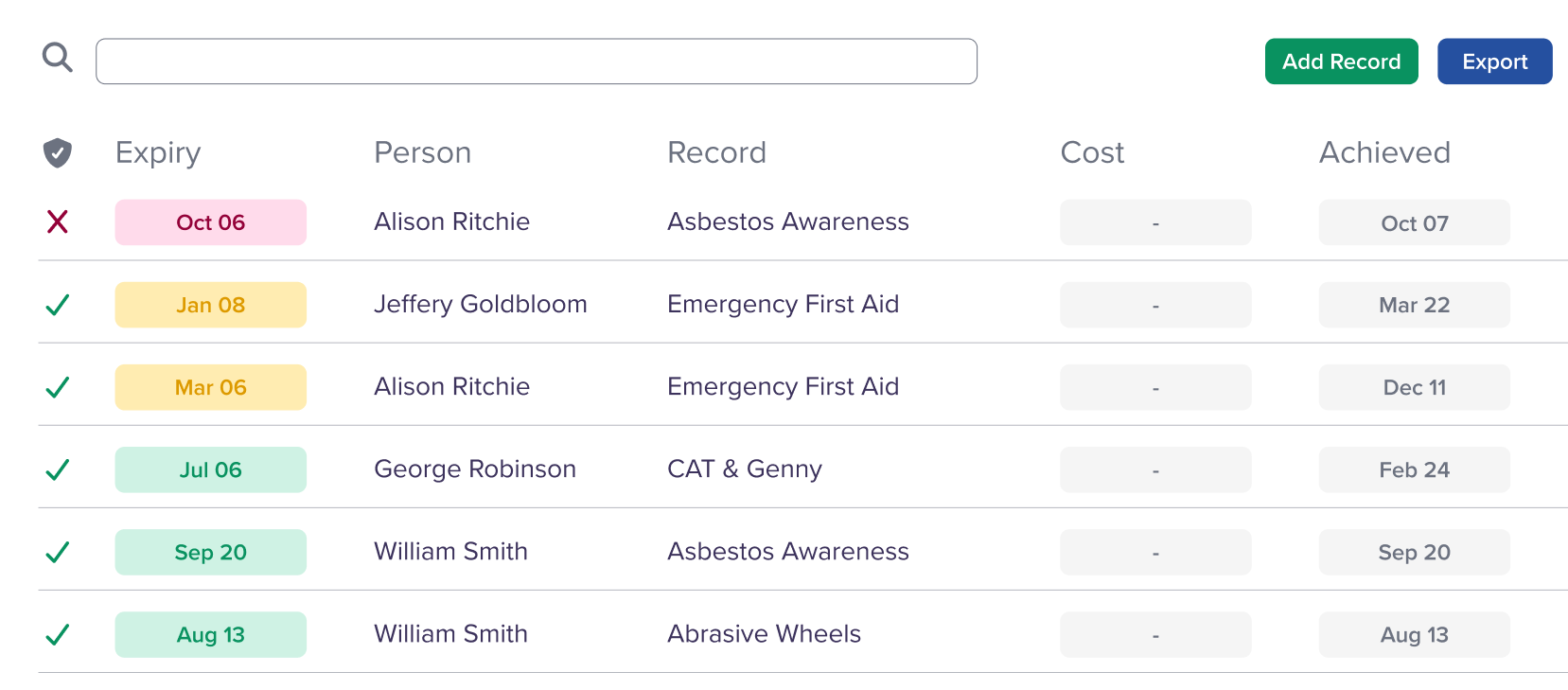Click the Cost field for George Robinson
Screen dimensions: 1568x690
click(x=1154, y=469)
